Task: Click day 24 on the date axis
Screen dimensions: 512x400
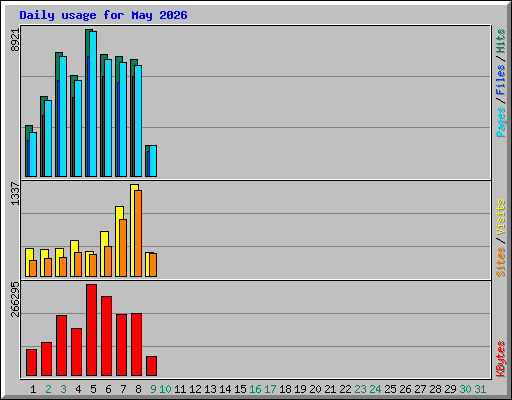Action: (x=375, y=389)
